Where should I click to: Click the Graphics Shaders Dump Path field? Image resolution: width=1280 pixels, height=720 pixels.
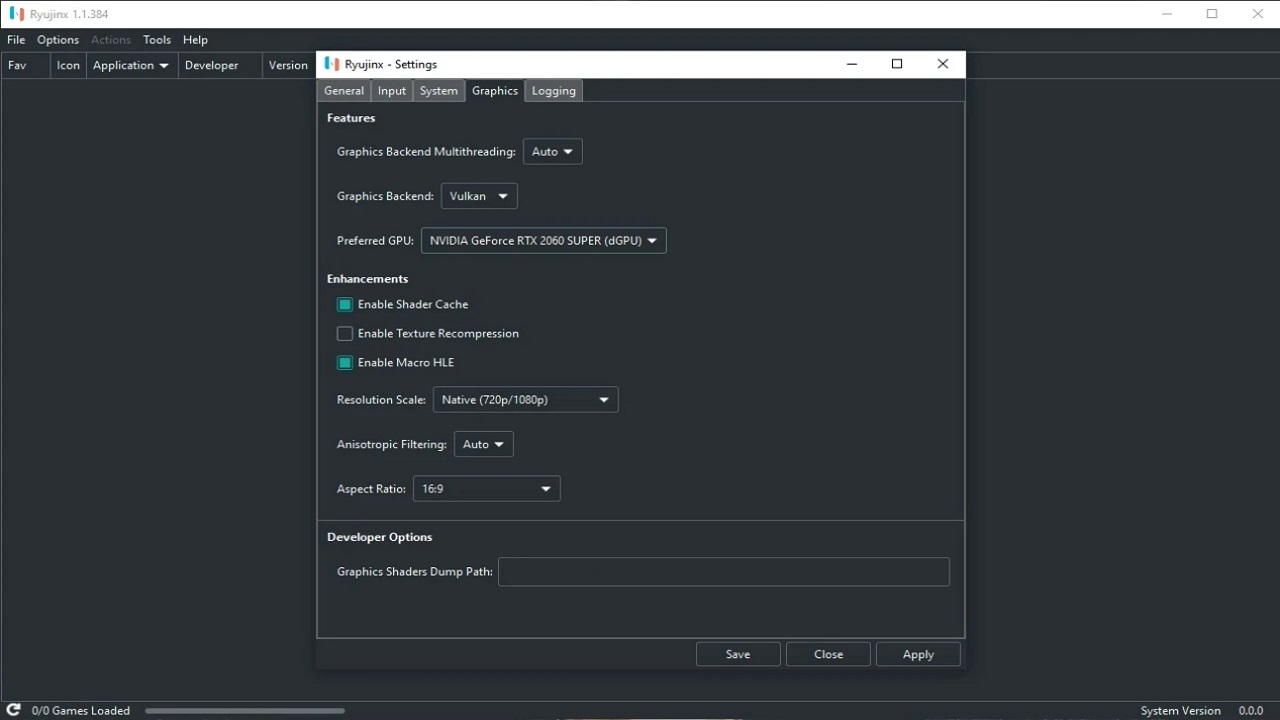pos(723,572)
